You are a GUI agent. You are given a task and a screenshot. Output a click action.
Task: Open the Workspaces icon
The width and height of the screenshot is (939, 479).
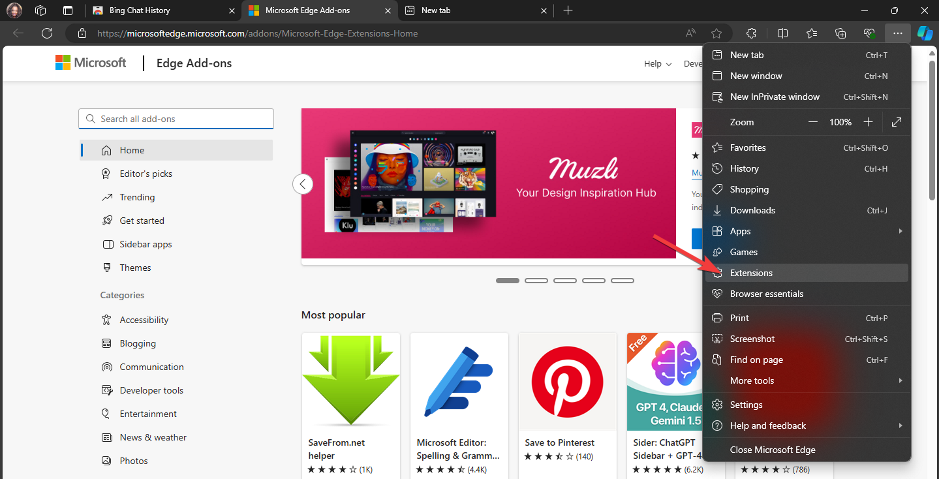tap(41, 10)
